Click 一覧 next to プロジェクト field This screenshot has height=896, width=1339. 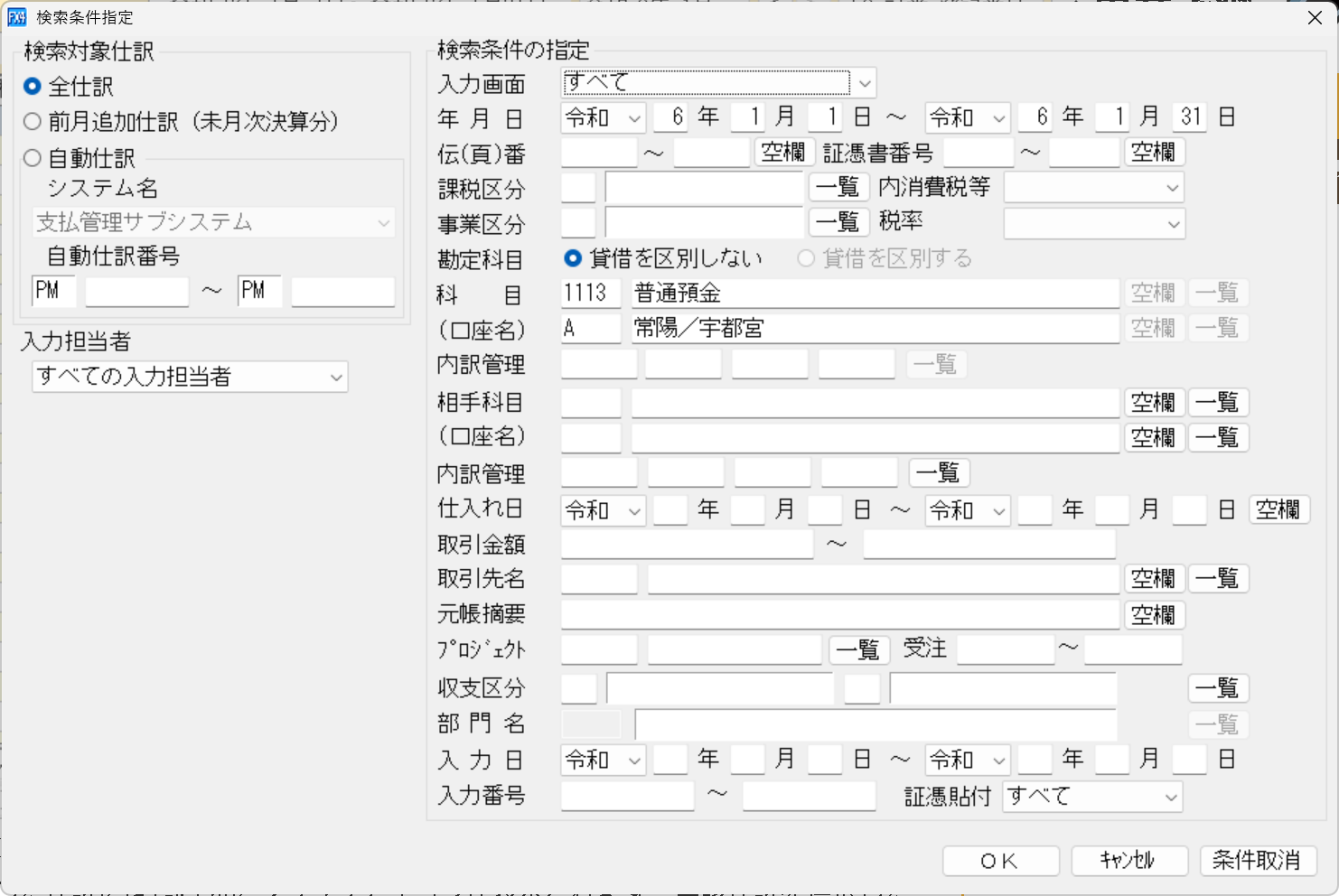click(857, 649)
